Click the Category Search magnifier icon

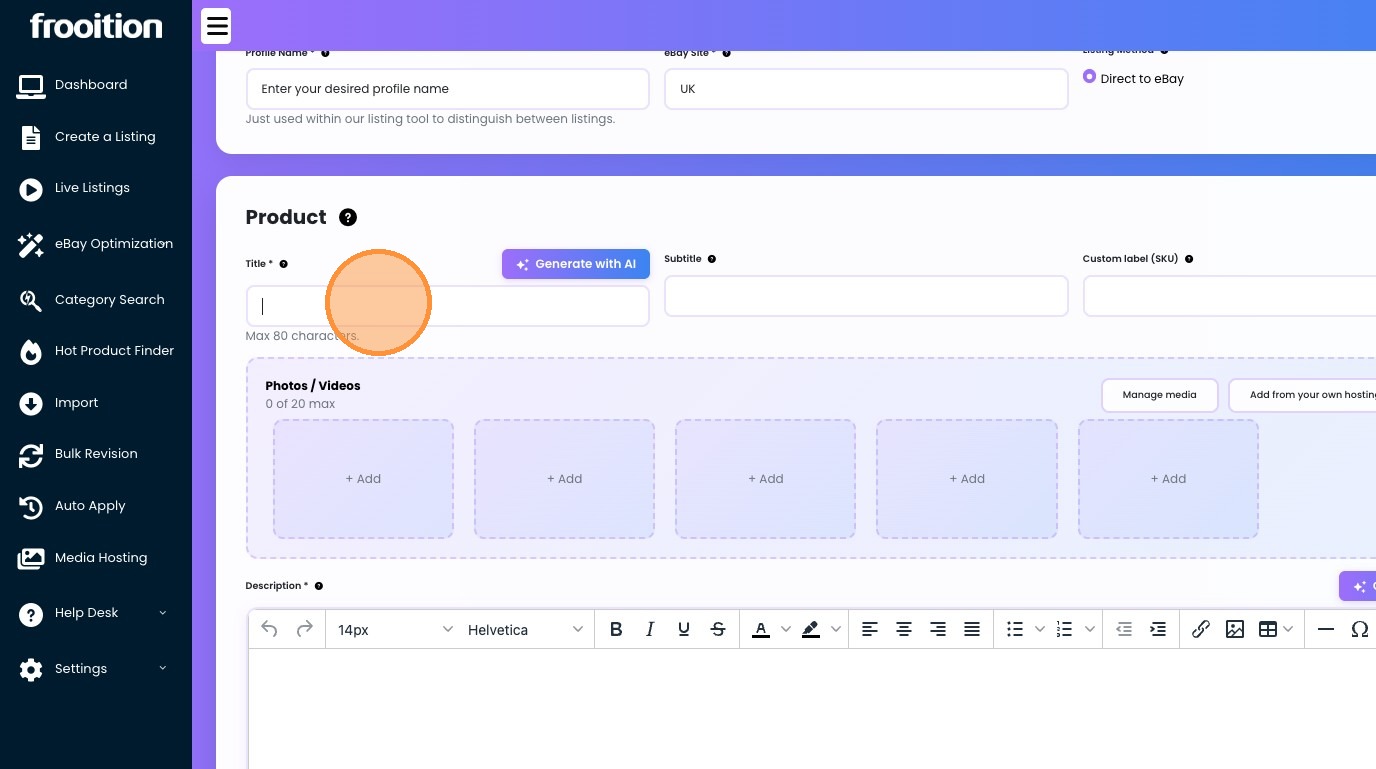point(31,300)
